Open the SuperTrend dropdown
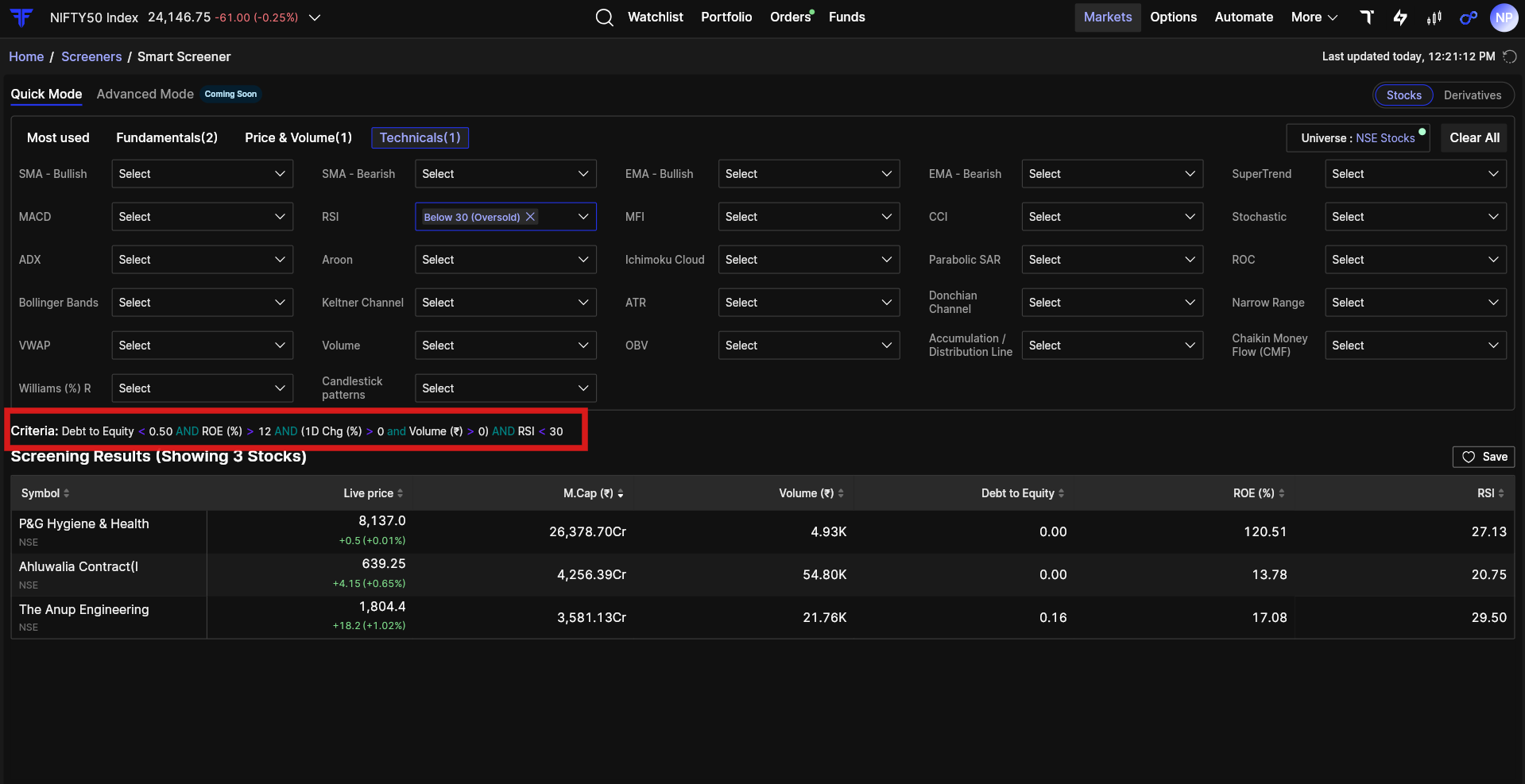The height and width of the screenshot is (784, 1525). click(1415, 174)
